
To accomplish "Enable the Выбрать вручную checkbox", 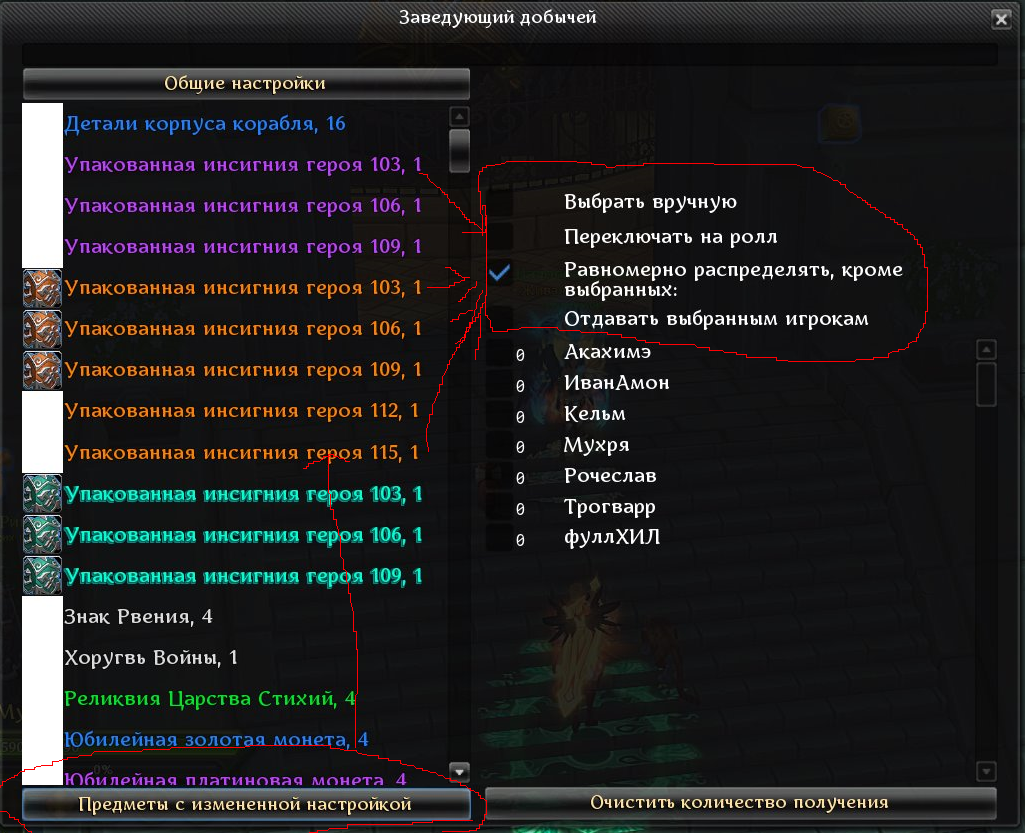I will pyautogui.click(x=500, y=203).
